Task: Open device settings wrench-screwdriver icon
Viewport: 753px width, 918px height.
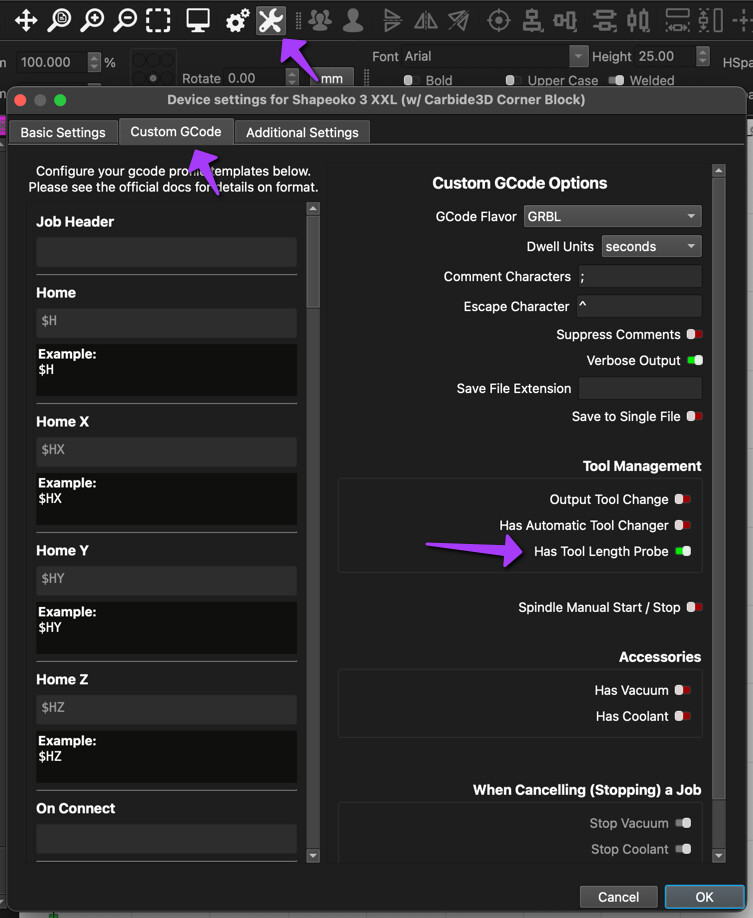Action: (x=270, y=20)
